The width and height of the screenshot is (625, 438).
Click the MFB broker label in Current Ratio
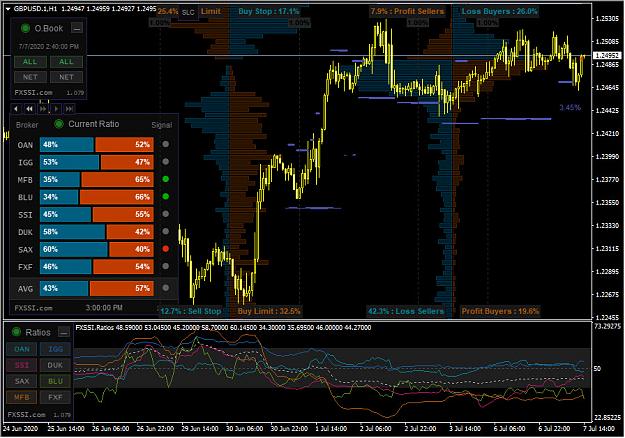(x=25, y=180)
